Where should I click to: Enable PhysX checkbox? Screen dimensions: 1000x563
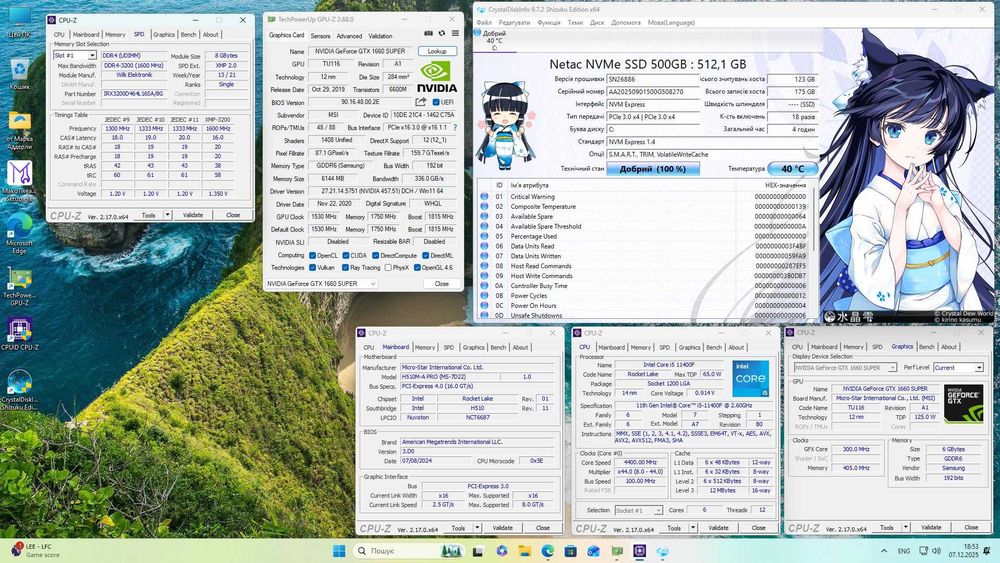388,268
